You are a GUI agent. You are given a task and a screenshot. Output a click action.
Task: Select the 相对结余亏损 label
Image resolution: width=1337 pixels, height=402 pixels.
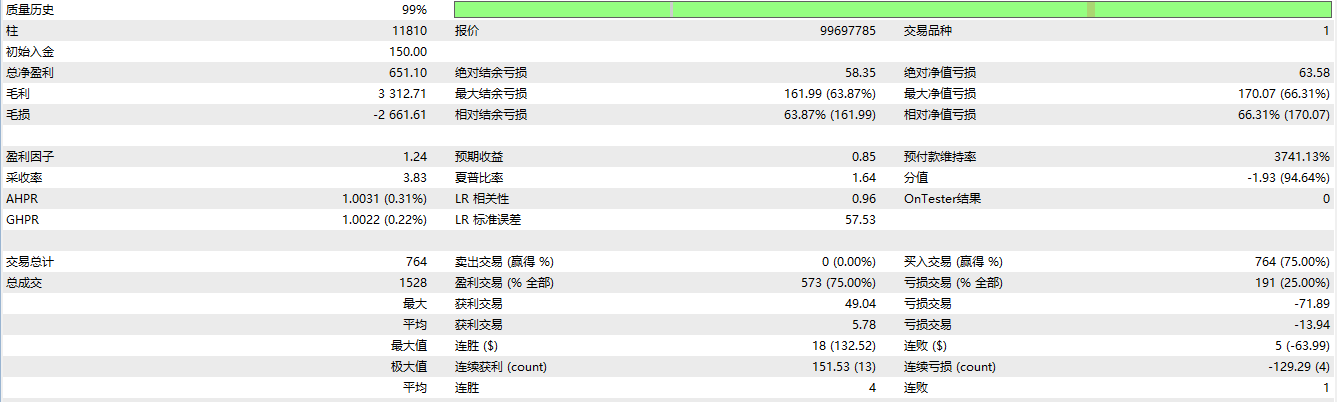point(492,115)
